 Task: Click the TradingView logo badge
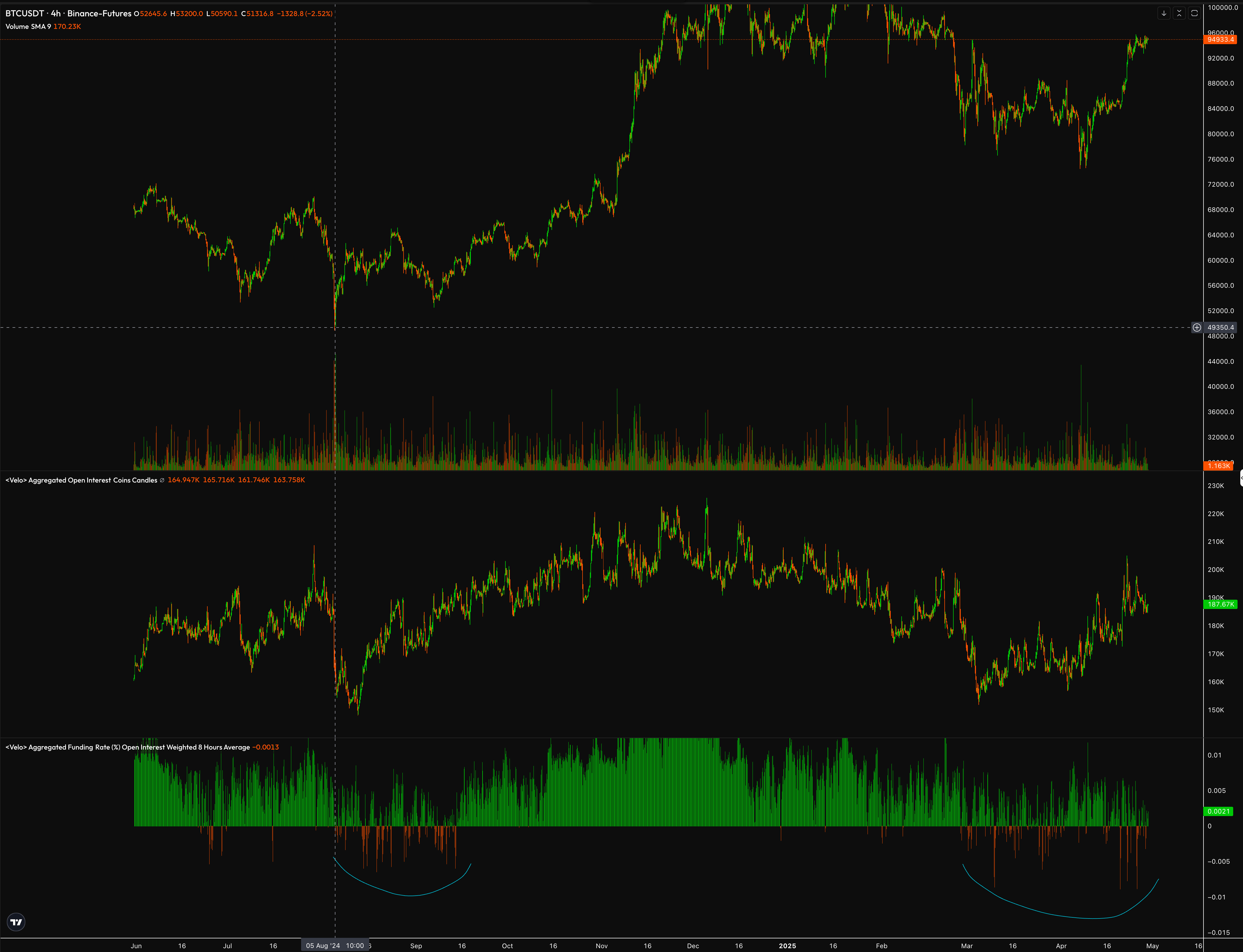16,922
